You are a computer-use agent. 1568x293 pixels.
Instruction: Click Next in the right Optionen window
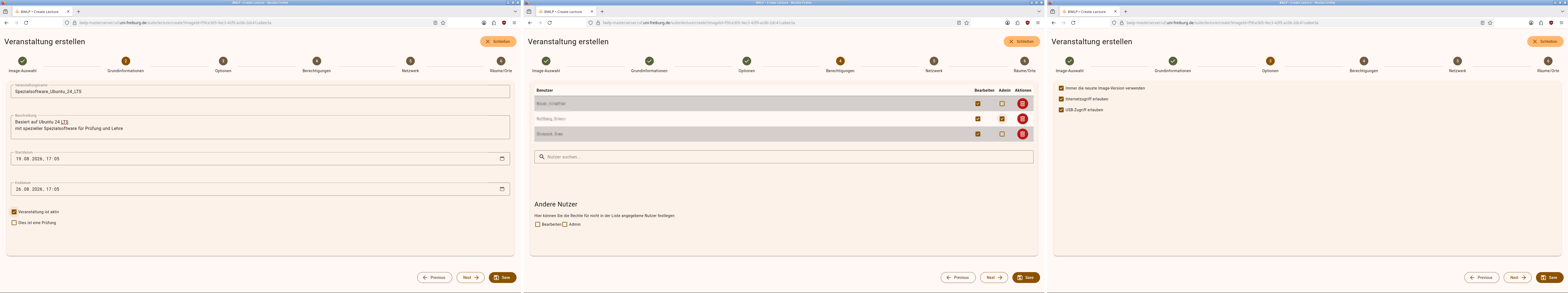1518,277
